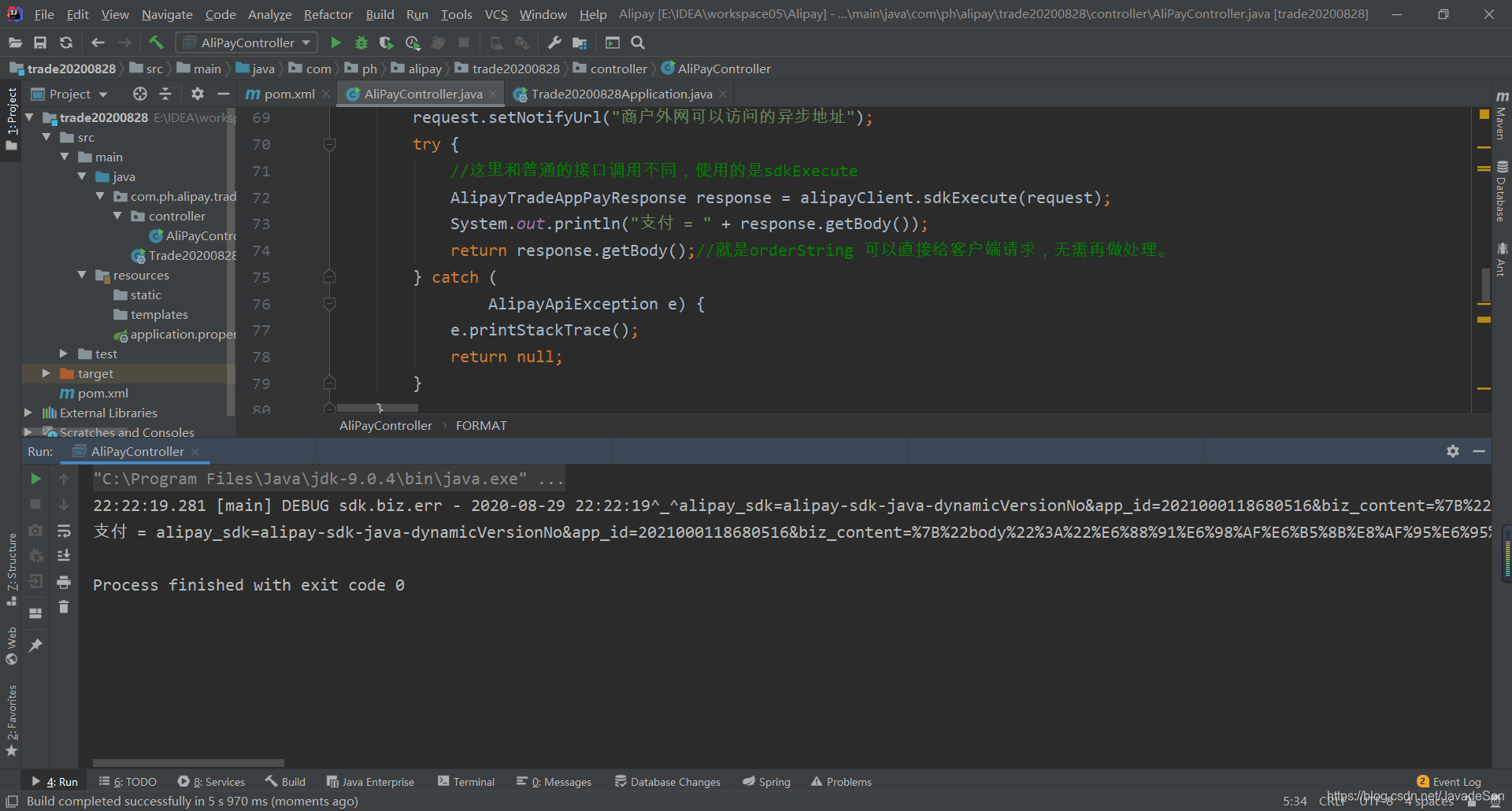Viewport: 1512px width, 811px height.
Task: Click the Save All icon
Action: tap(40, 43)
